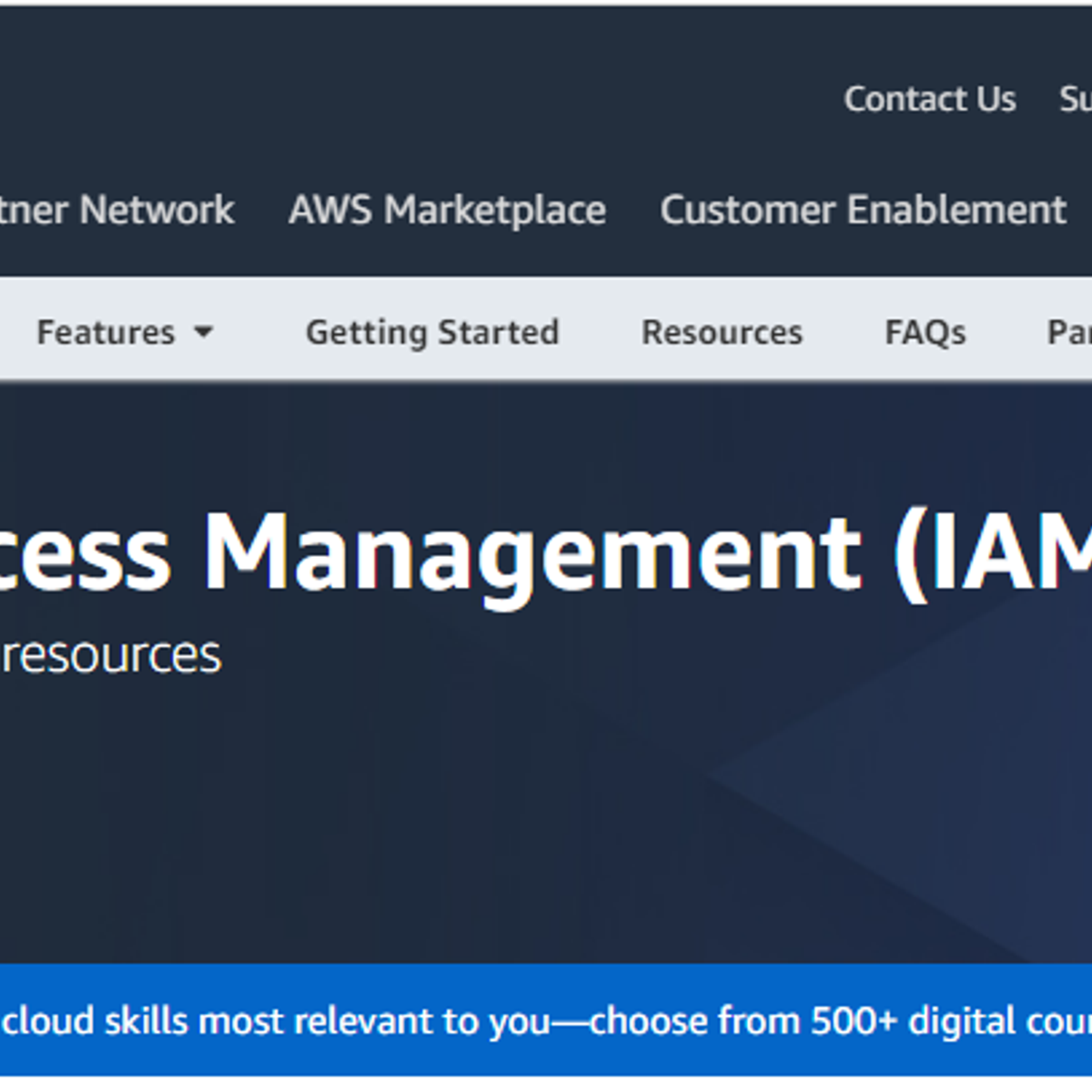Click the 'resources' subtitle text

(111, 655)
